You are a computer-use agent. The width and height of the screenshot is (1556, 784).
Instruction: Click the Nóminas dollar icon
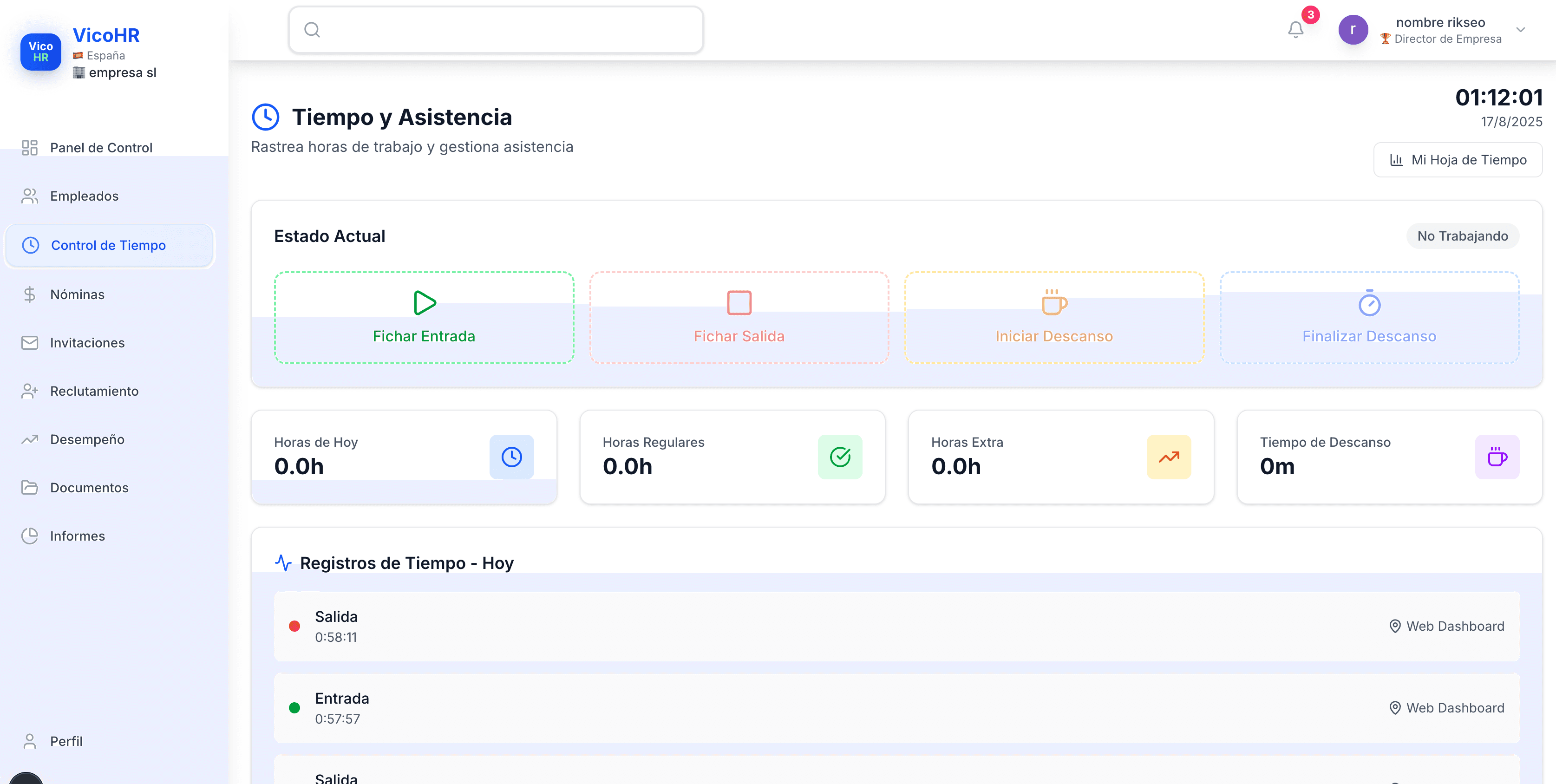pos(30,294)
